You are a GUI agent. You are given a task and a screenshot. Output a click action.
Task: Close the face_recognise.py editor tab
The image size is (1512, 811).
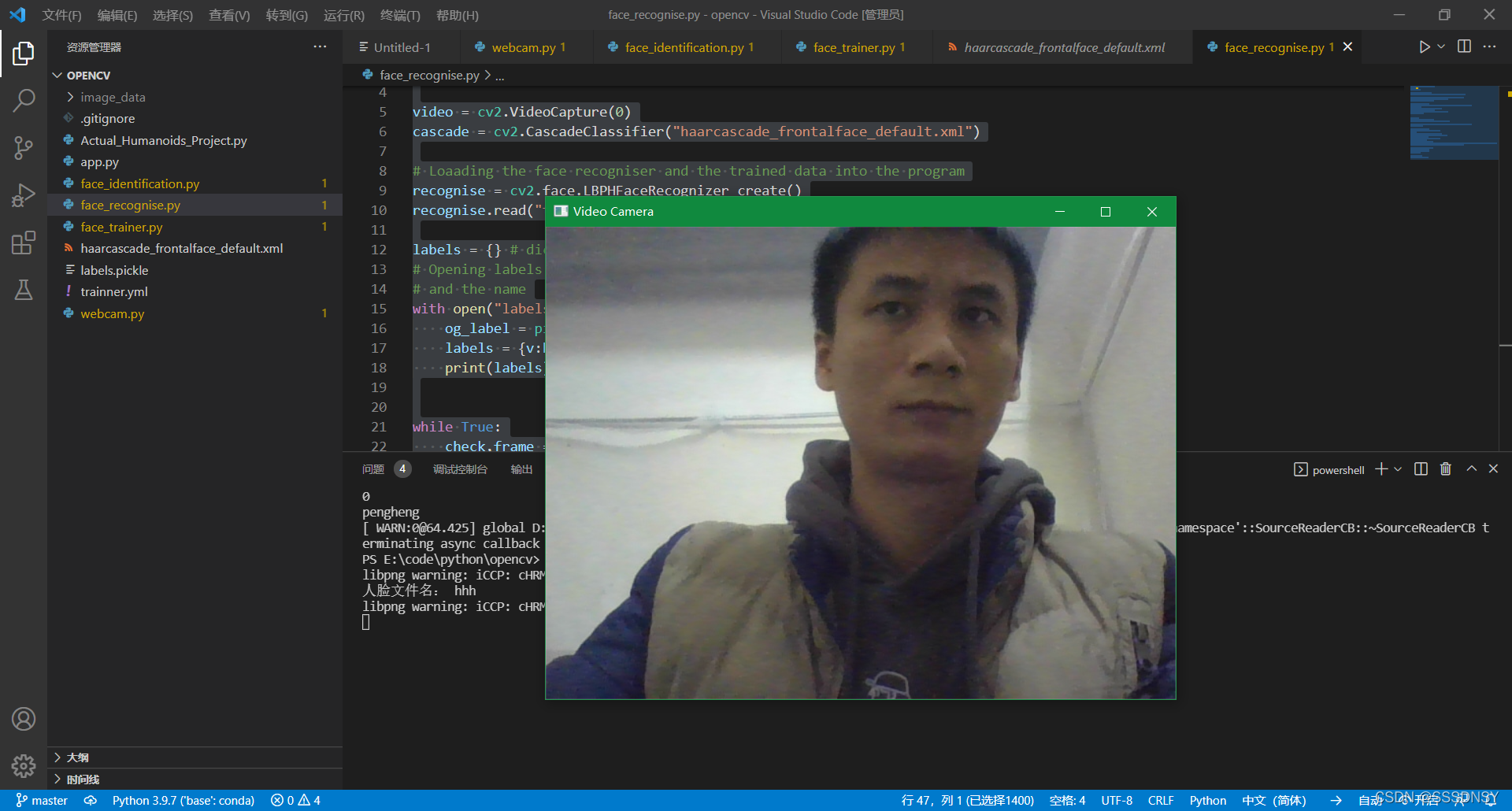click(1348, 47)
